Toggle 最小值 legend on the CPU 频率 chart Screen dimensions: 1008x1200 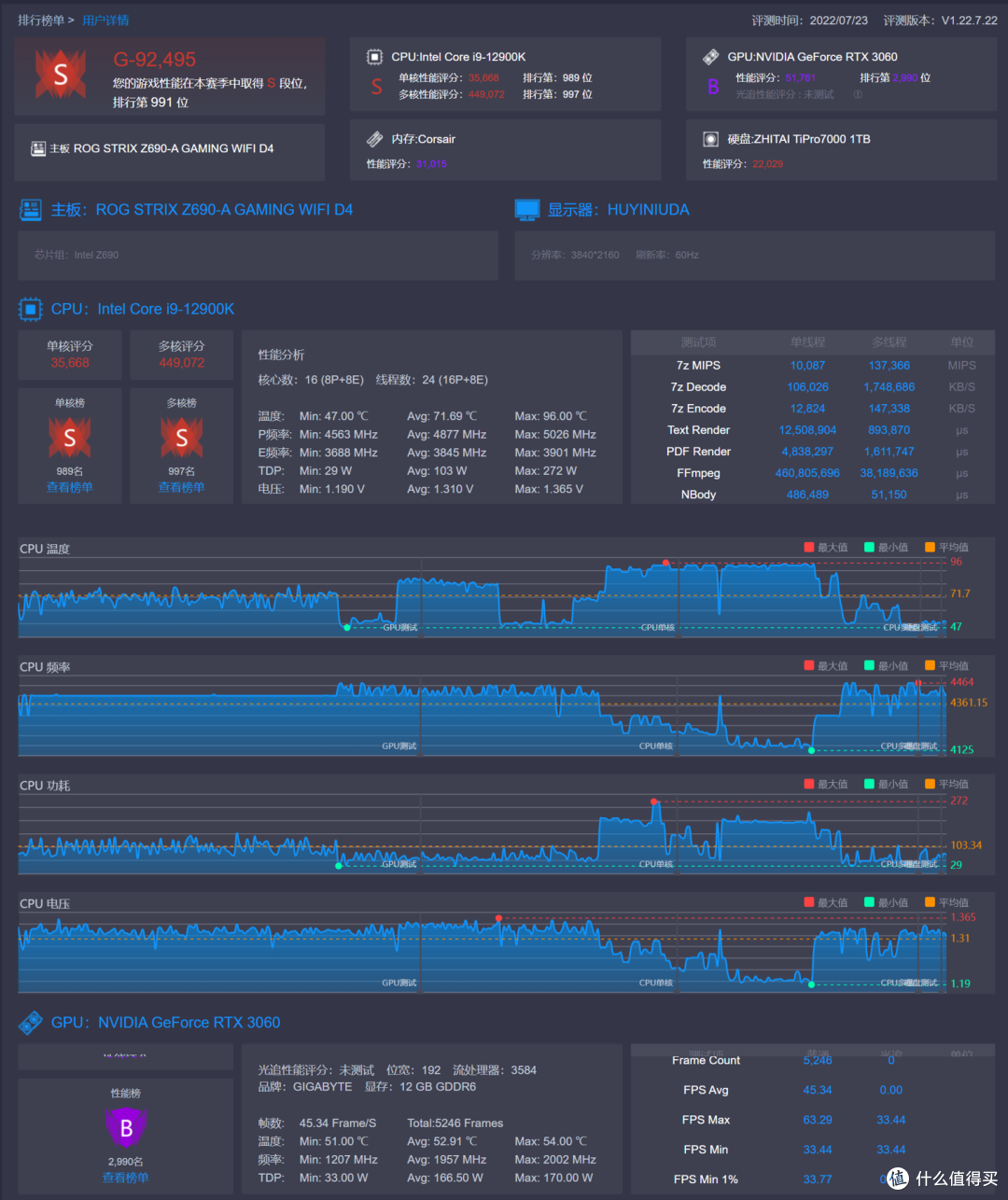click(x=886, y=666)
